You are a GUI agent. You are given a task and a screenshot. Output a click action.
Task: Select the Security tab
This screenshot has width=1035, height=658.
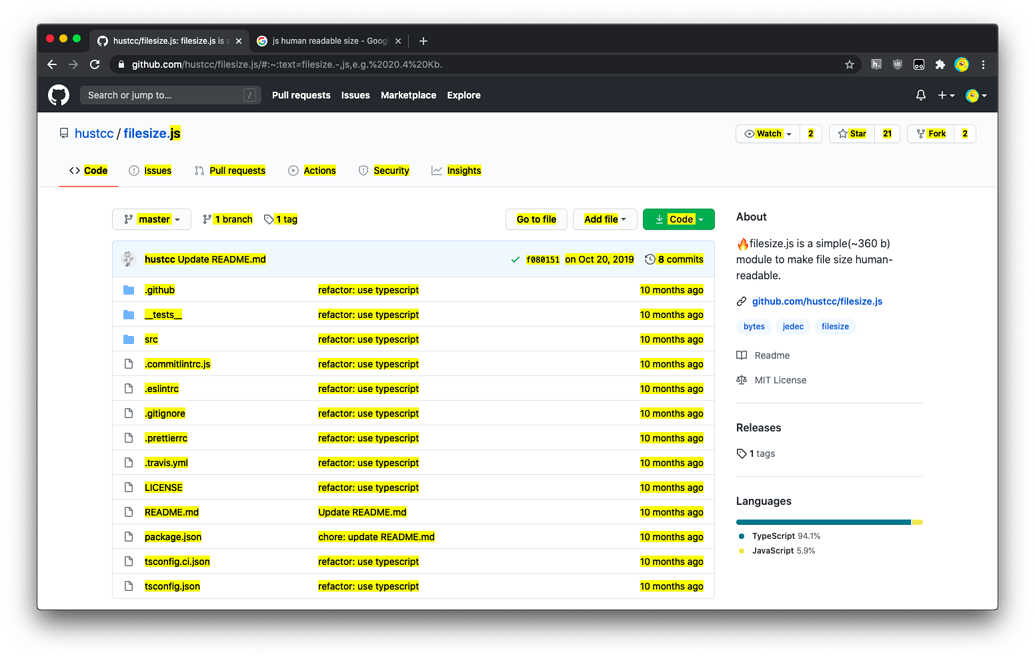pos(384,170)
